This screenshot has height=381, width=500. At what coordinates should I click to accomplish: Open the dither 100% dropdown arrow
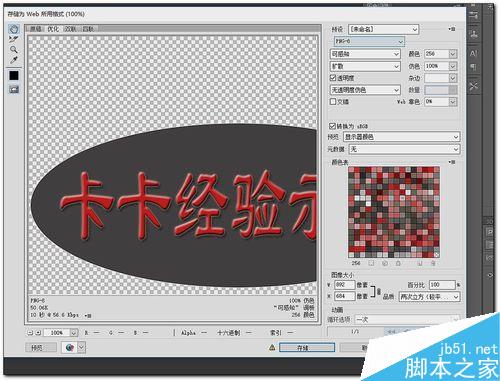point(453,66)
